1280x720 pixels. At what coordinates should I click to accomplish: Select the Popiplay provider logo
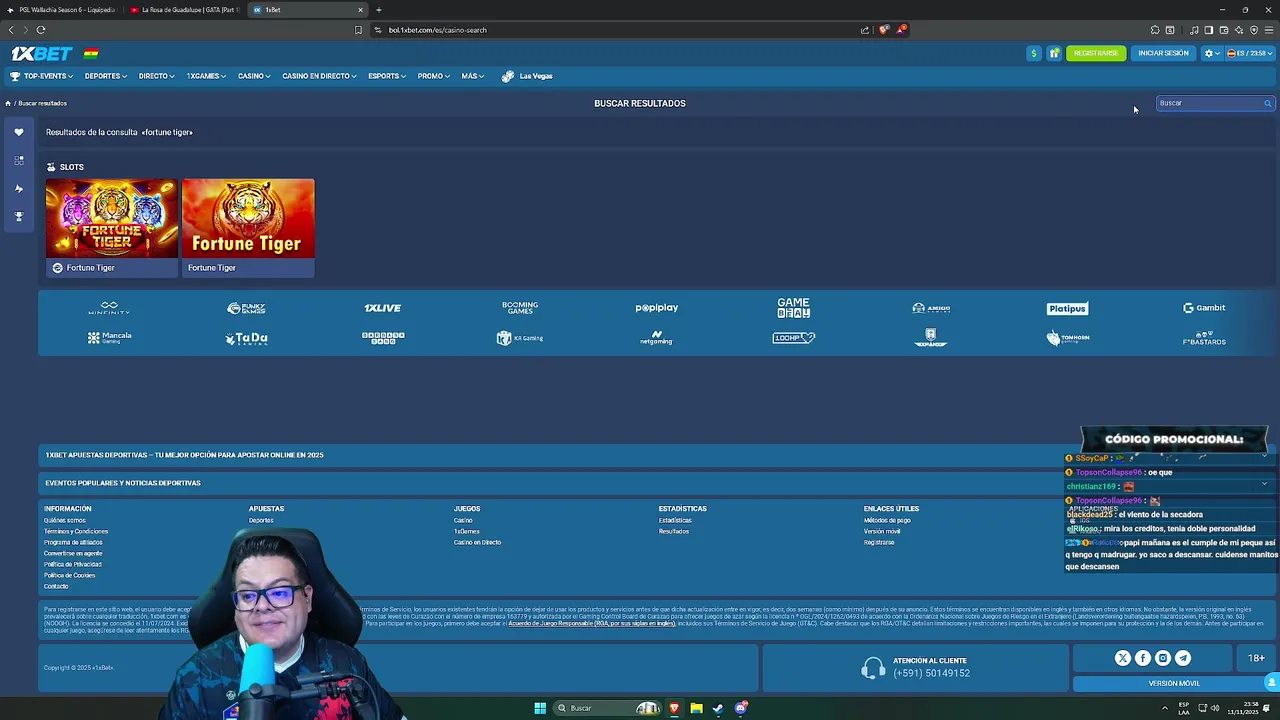[x=657, y=308]
